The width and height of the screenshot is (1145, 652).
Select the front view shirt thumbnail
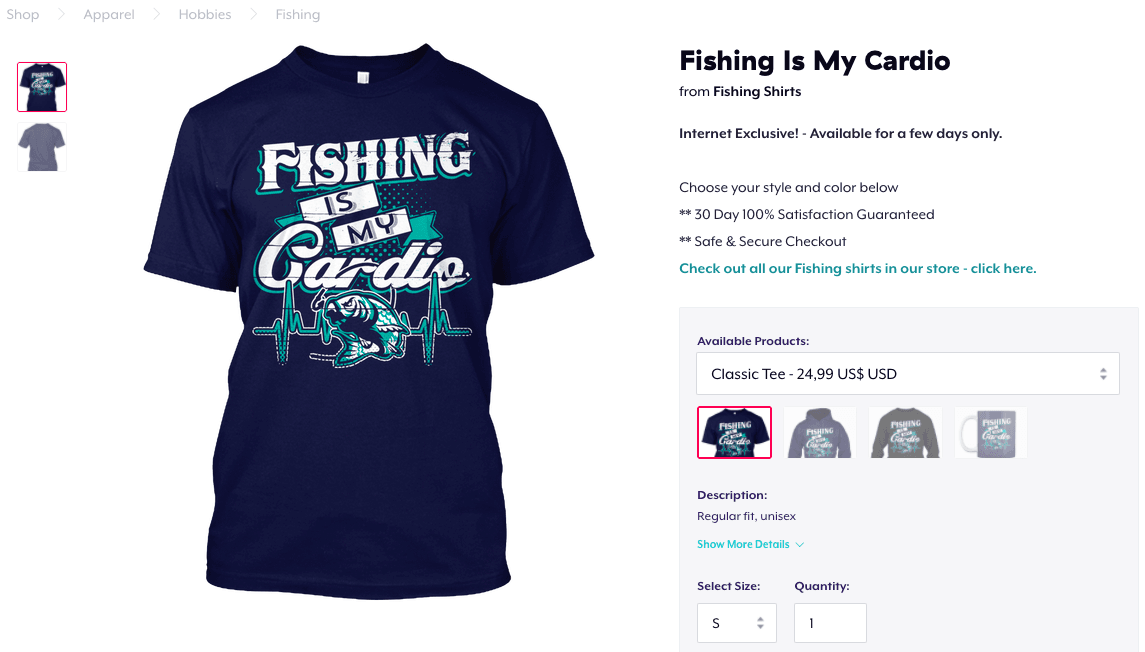42,87
